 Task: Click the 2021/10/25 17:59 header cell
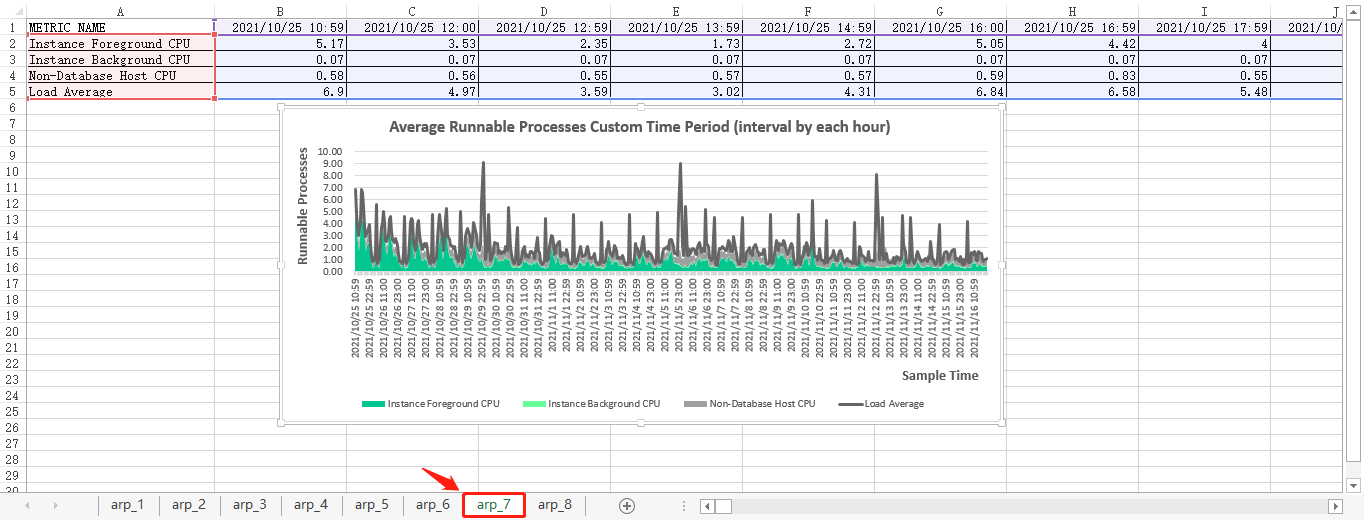coord(1204,28)
